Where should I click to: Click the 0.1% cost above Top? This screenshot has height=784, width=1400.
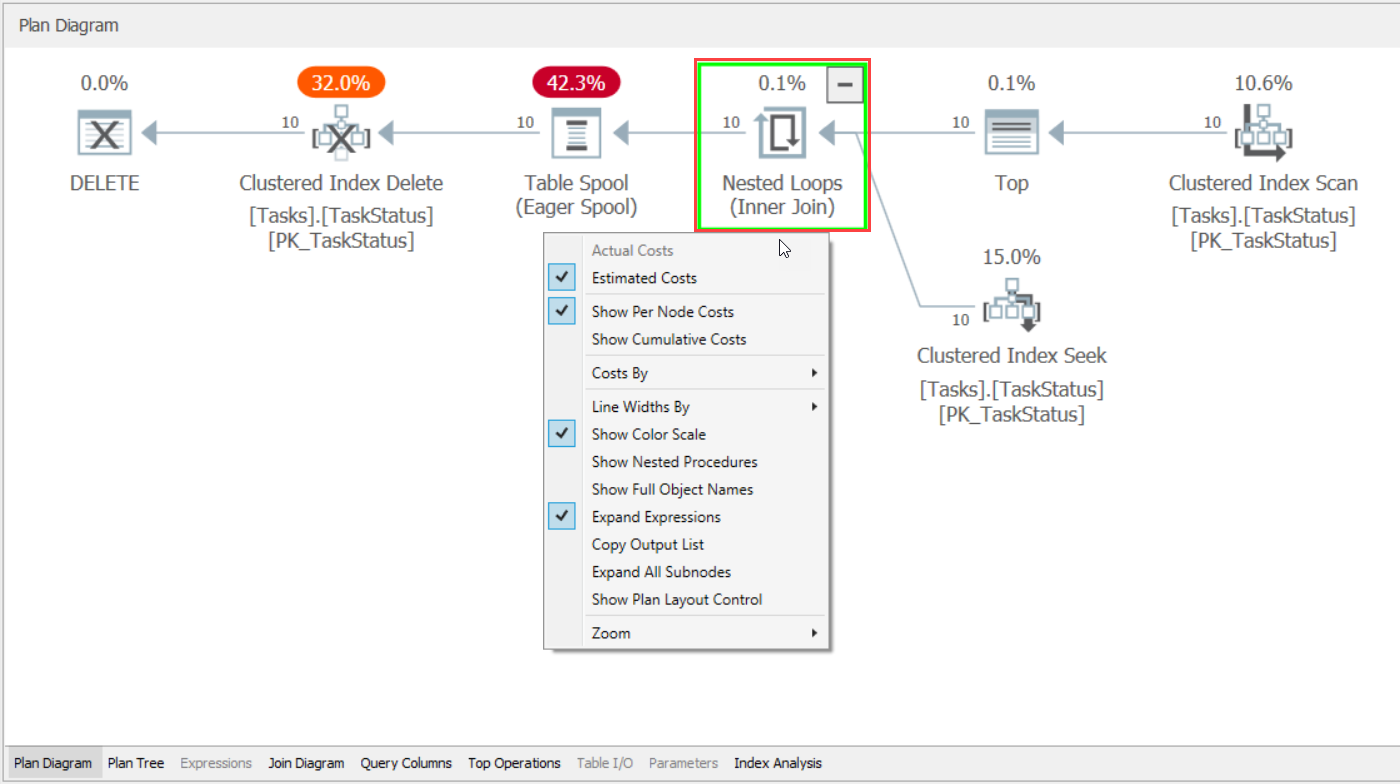[x=1011, y=83]
